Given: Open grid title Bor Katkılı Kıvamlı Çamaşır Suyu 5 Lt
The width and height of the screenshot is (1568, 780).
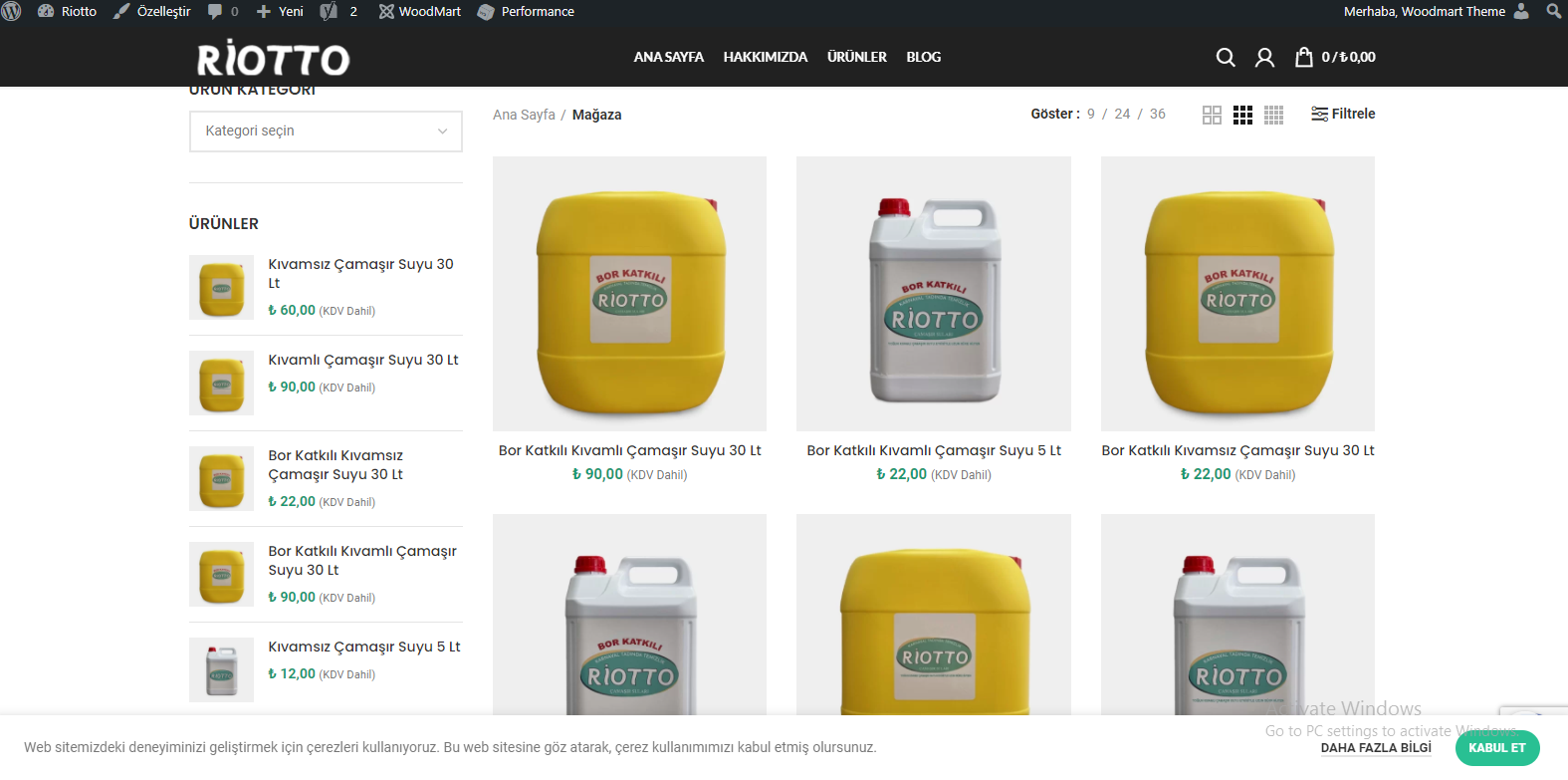Looking at the screenshot, I should click(x=934, y=450).
